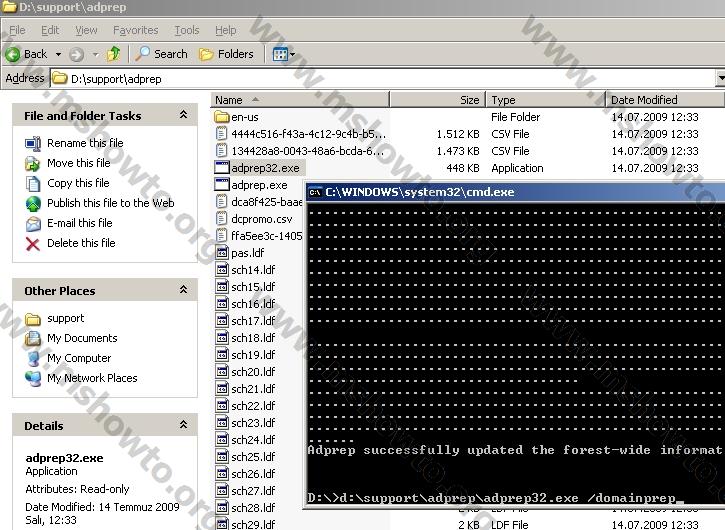Click sch27.ldf file name
The image size is (725, 530).
[x=253, y=491]
